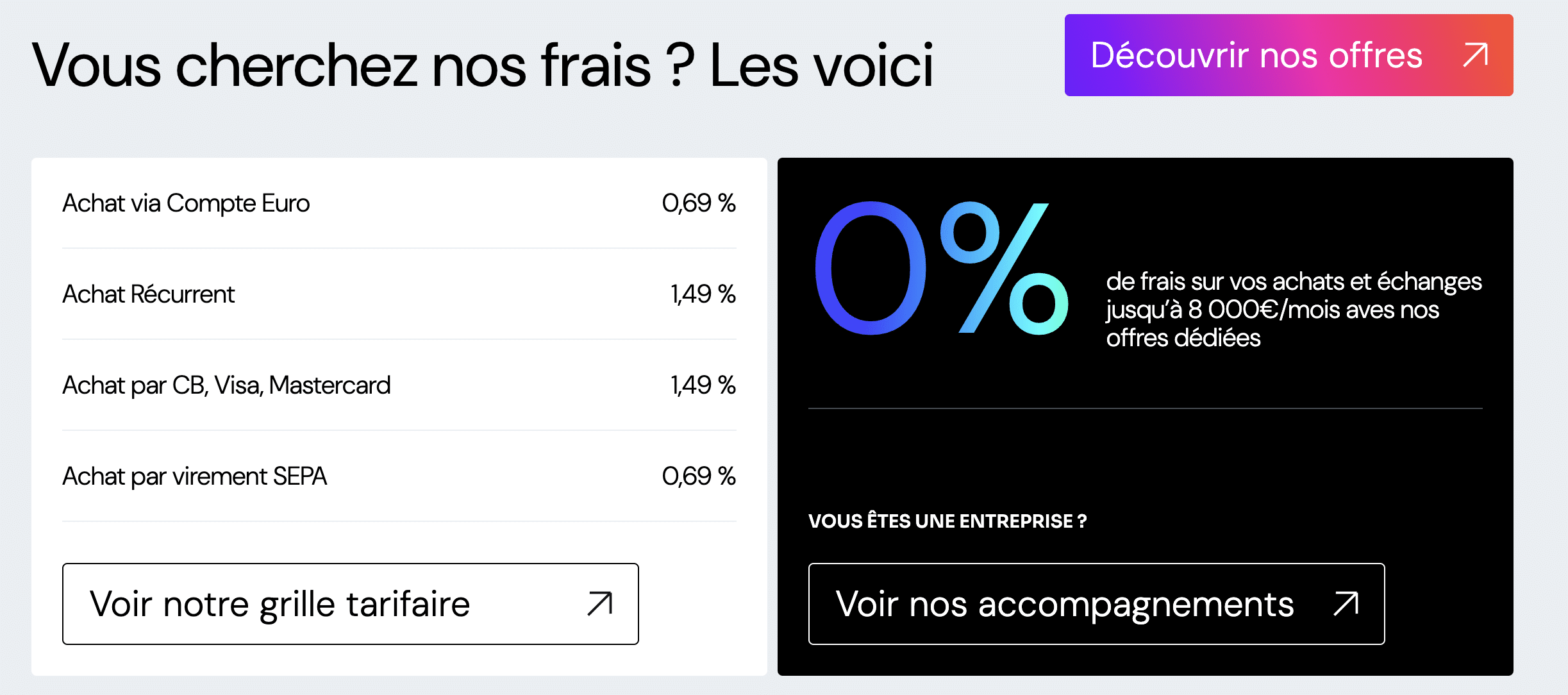Click the large gradient 0% graphic
Image resolution: width=1568 pixels, height=695 pixels.
tap(941, 268)
